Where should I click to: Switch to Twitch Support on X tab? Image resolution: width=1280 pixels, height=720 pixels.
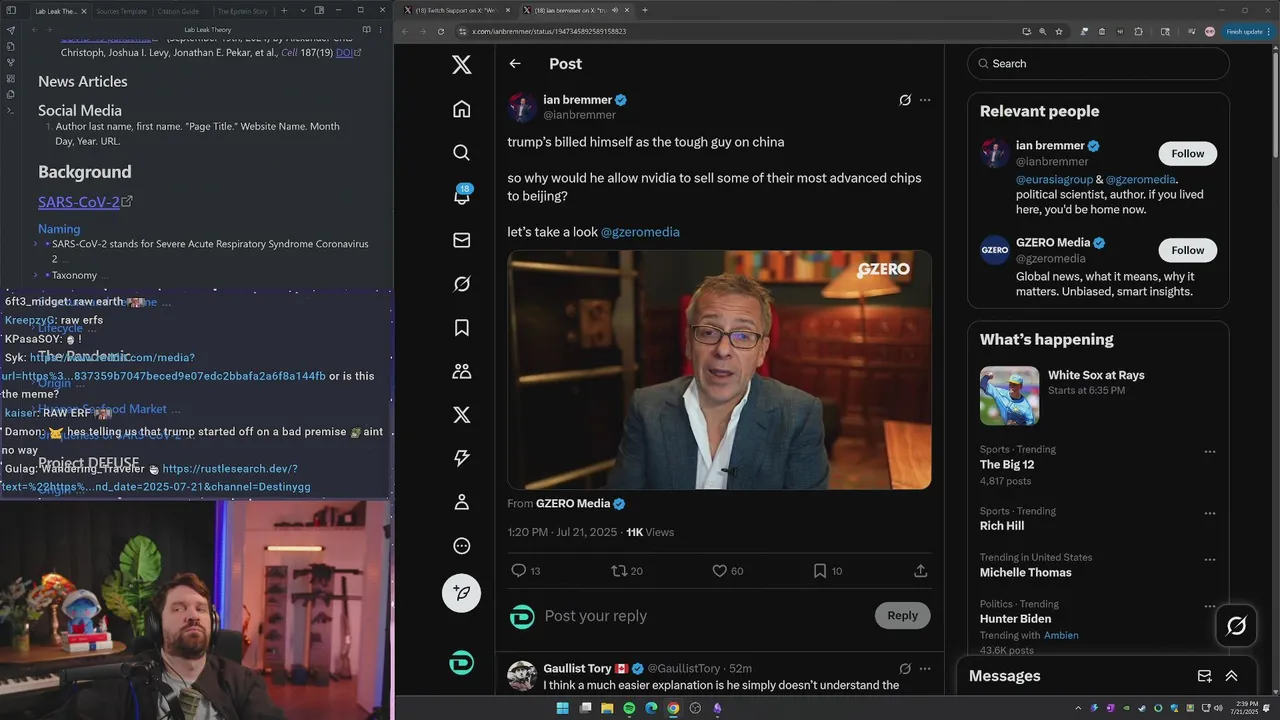click(x=455, y=10)
